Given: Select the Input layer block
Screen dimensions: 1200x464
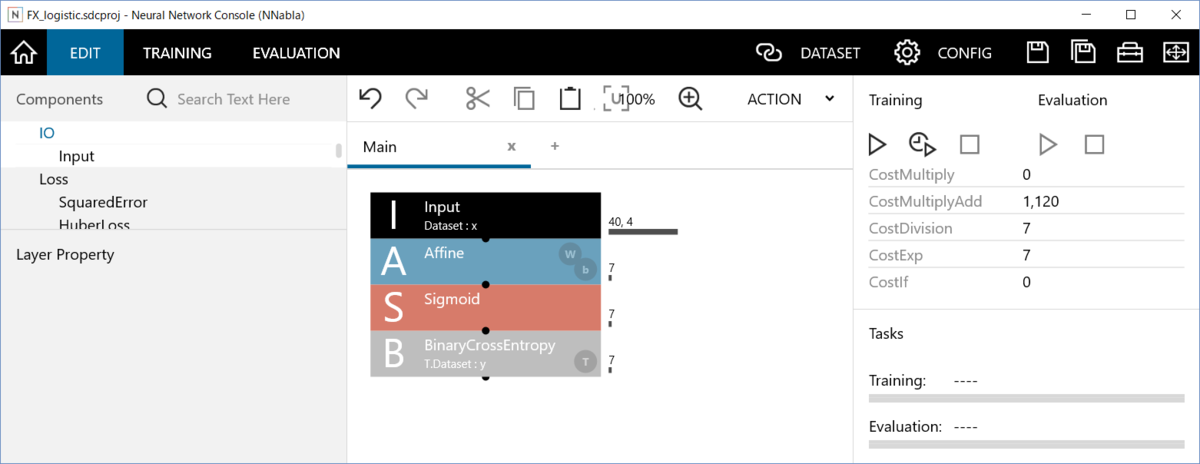Looking at the screenshot, I should click(x=486, y=215).
